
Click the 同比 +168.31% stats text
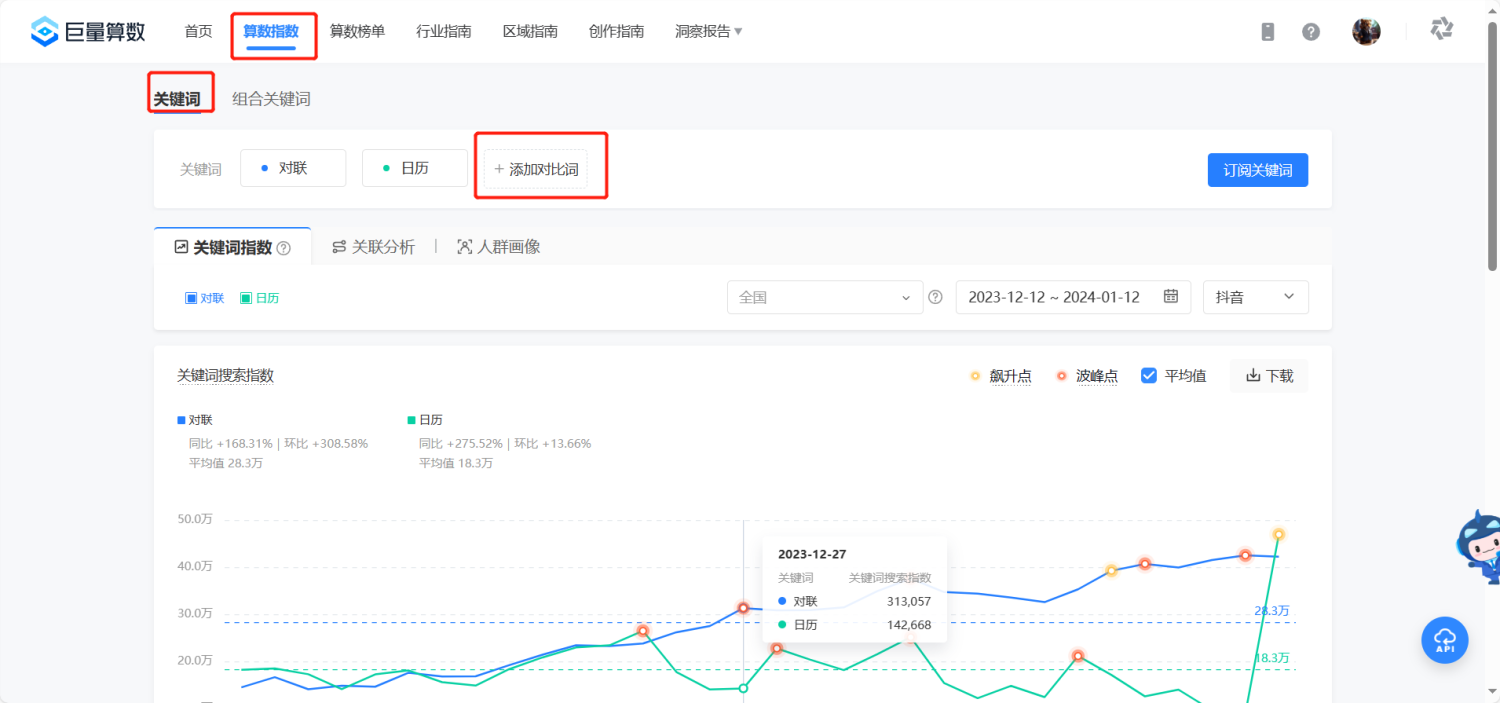tap(231, 443)
